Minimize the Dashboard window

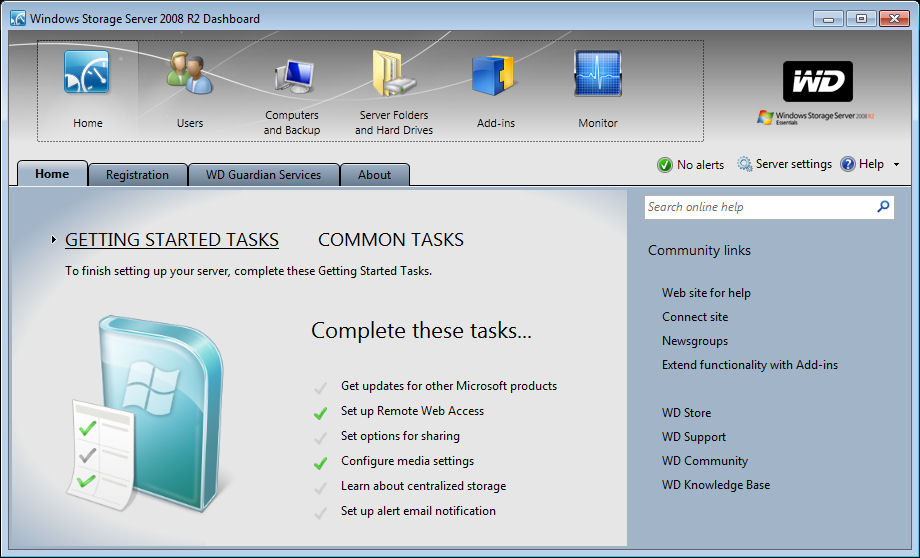[x=828, y=19]
